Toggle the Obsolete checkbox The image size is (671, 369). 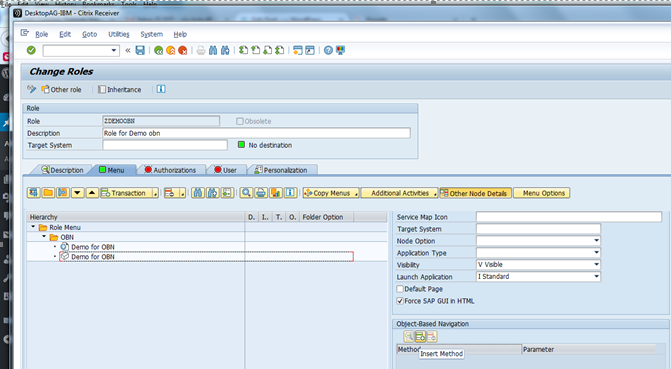[240, 121]
